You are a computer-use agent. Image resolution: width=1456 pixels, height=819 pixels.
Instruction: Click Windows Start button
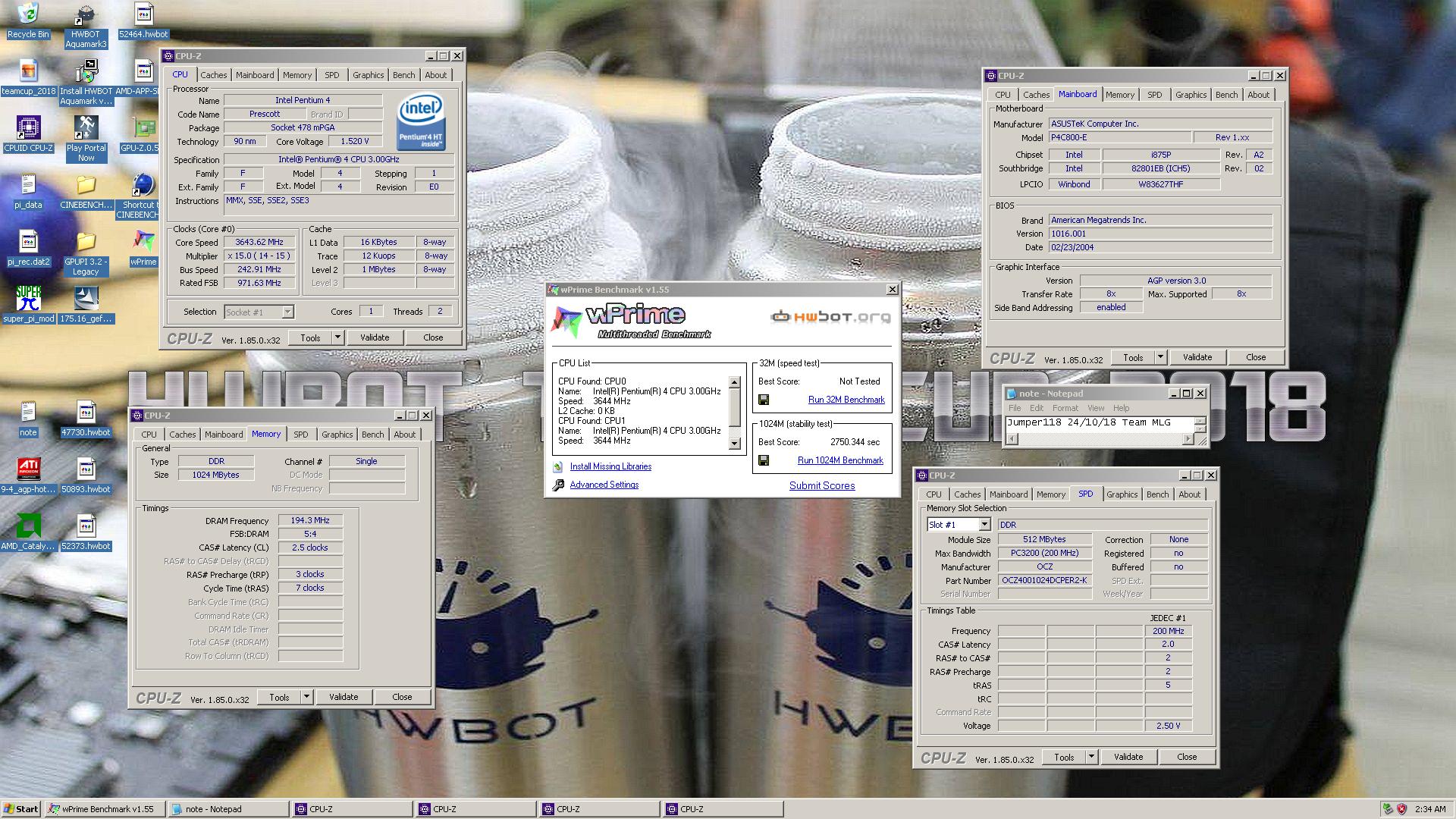tap(21, 809)
